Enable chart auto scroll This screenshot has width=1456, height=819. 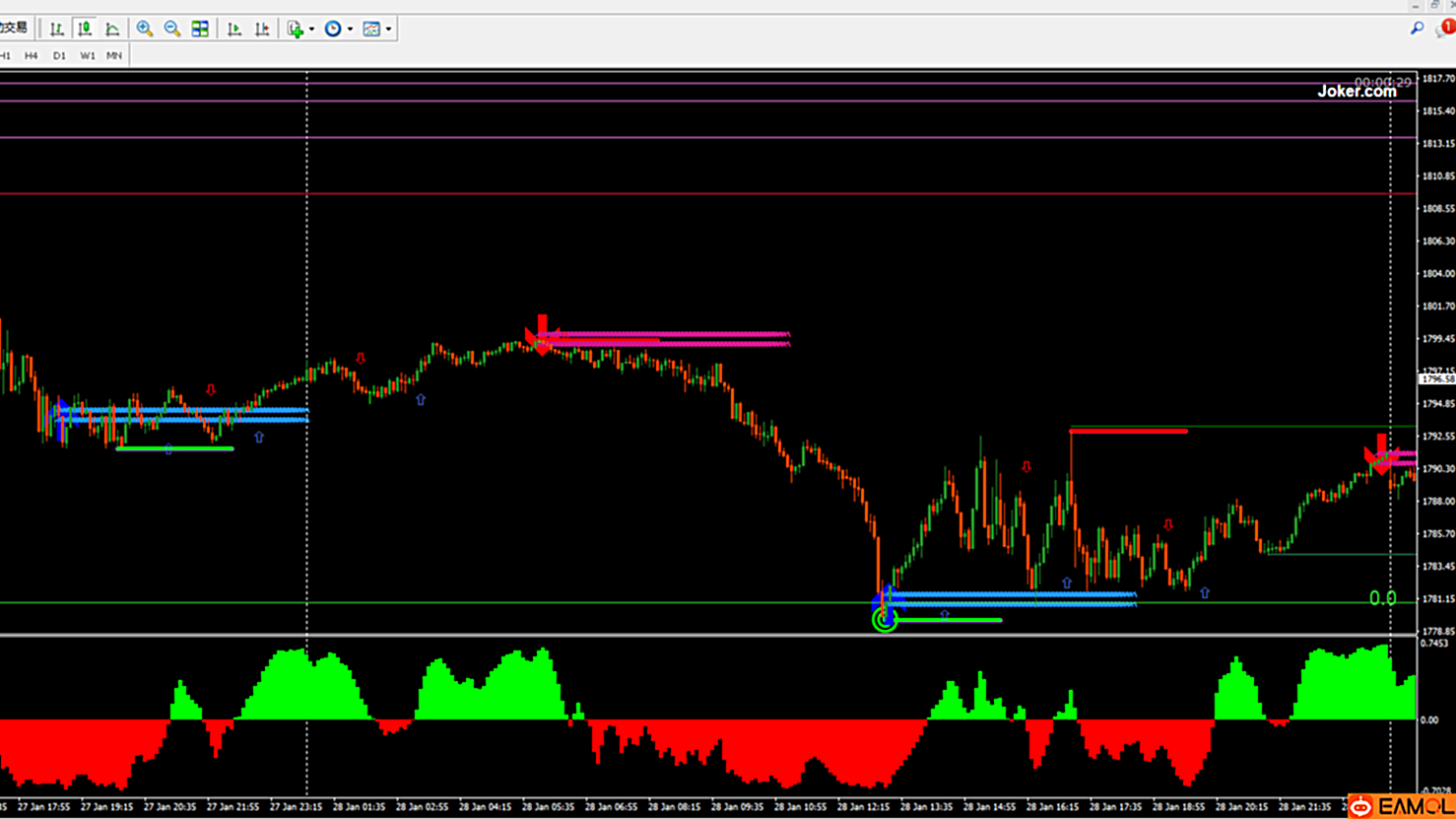pyautogui.click(x=234, y=29)
